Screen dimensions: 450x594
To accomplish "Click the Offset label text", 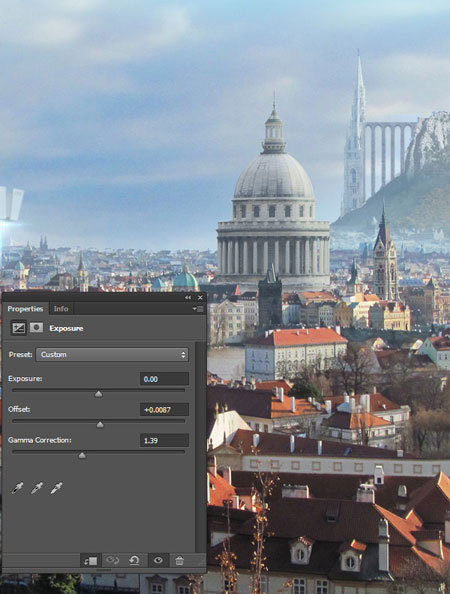I will click(x=19, y=409).
